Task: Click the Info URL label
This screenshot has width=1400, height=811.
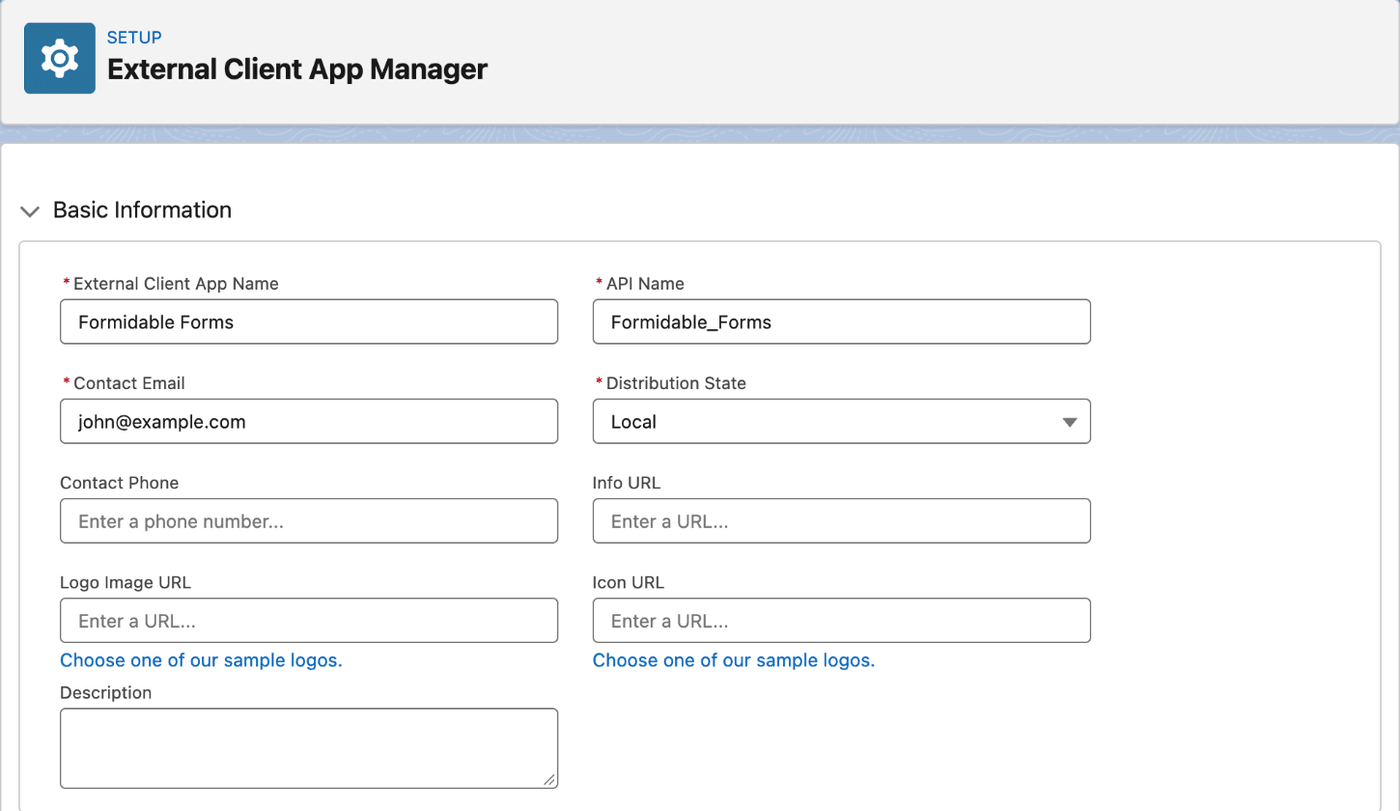Action: (627, 483)
